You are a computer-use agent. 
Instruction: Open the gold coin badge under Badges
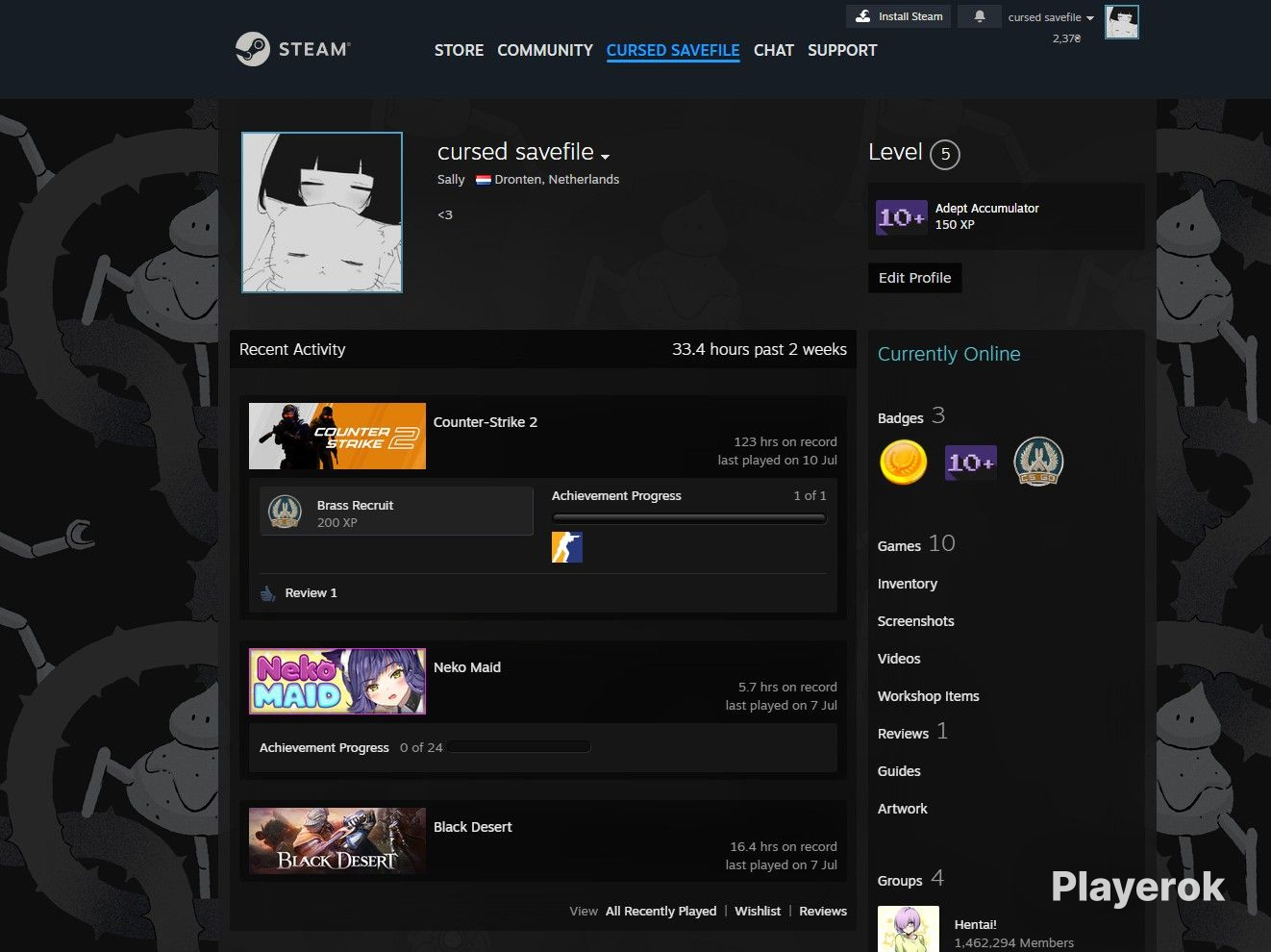point(904,462)
